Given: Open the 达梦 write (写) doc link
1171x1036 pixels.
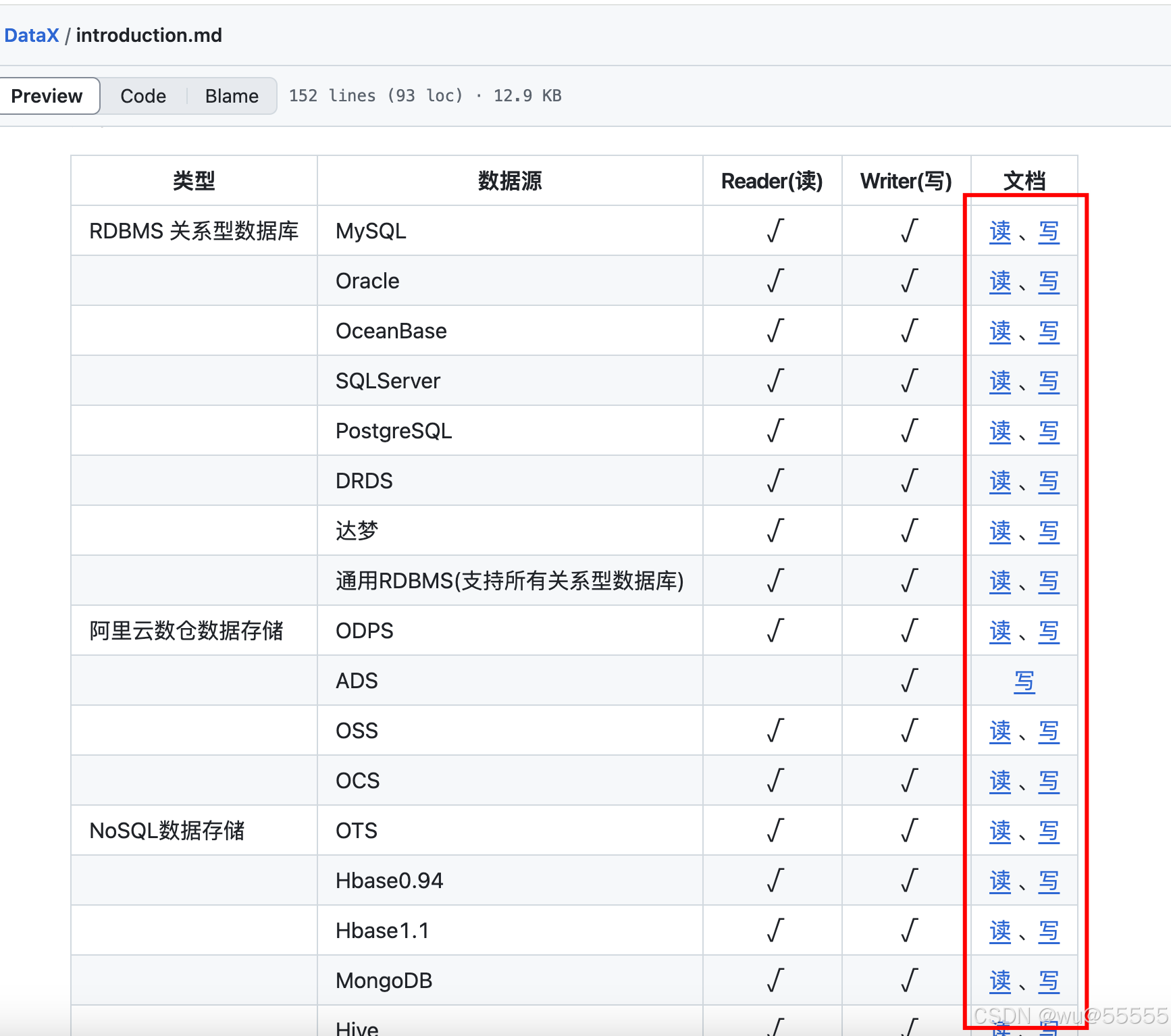Looking at the screenshot, I should tap(1049, 532).
